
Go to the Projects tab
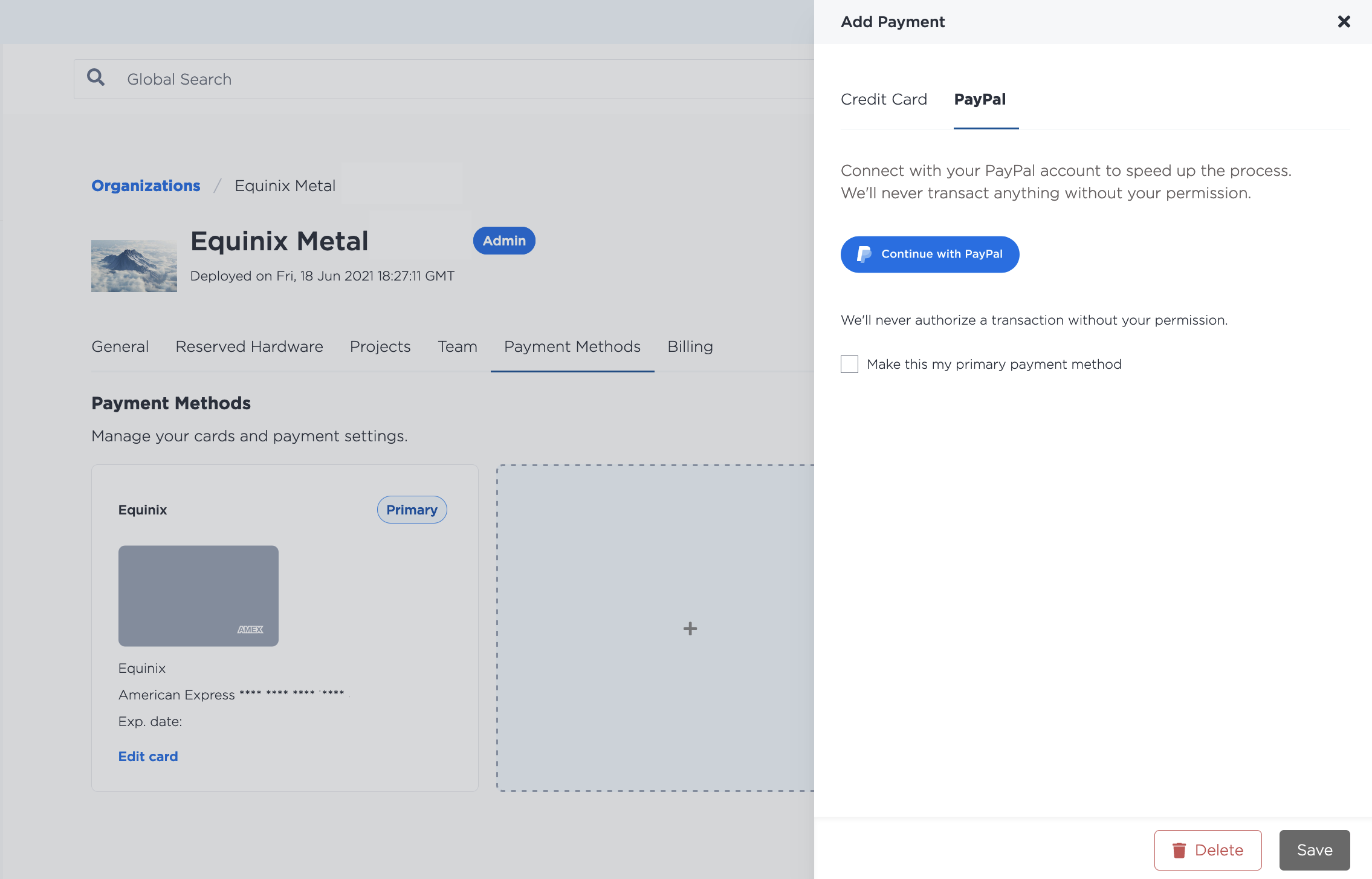tap(380, 346)
